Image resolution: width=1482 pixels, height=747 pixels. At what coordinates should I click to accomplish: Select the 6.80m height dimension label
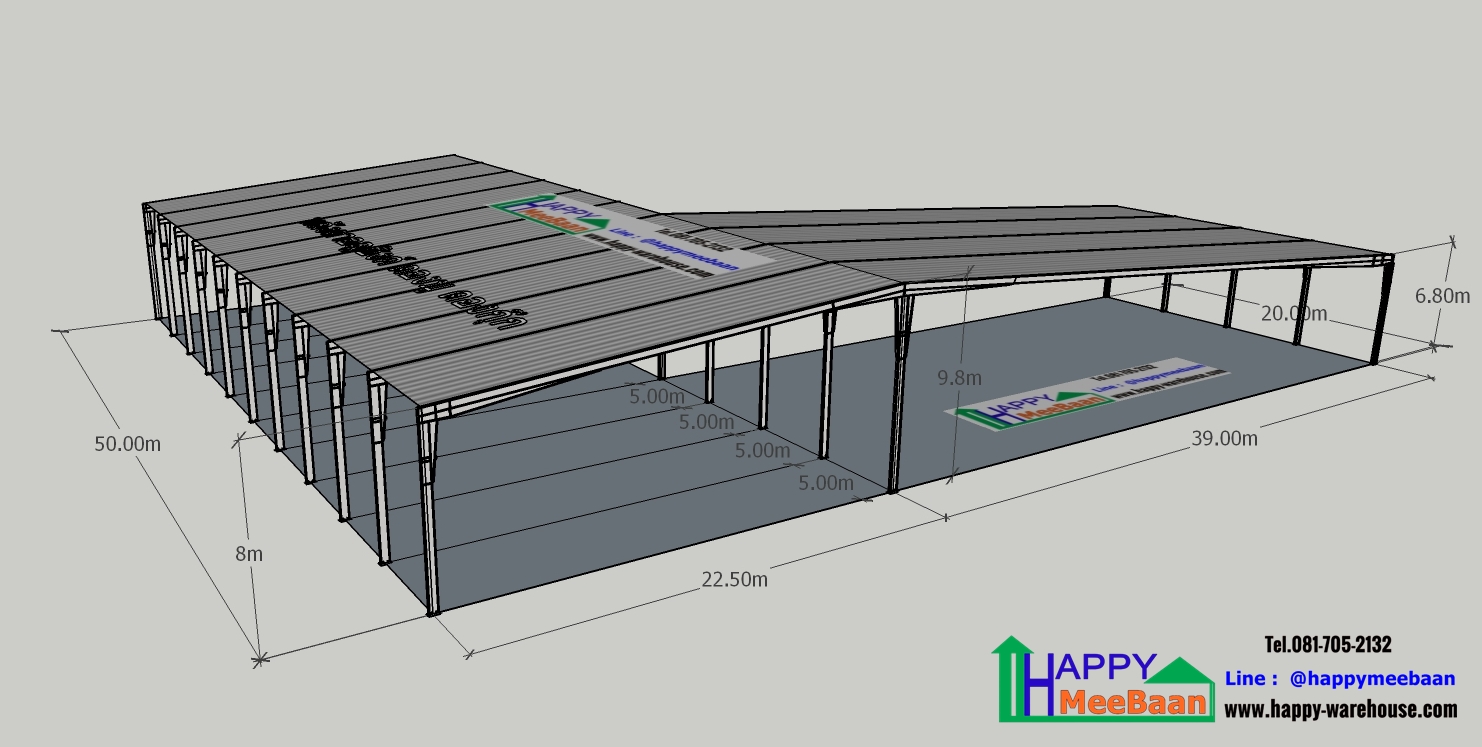click(1442, 295)
